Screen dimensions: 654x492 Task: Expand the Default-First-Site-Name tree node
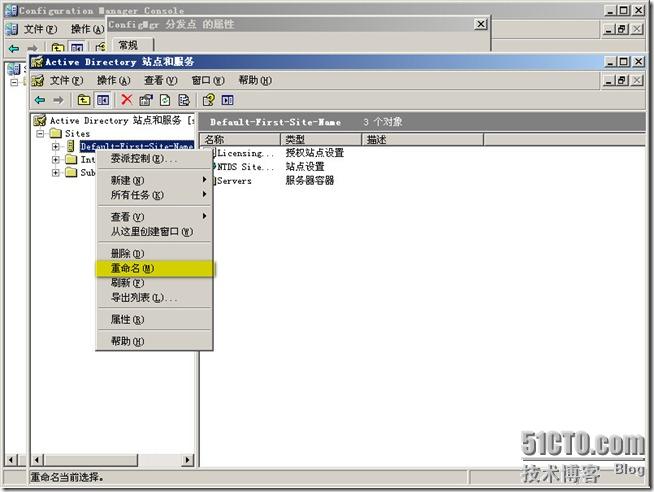click(x=55, y=146)
